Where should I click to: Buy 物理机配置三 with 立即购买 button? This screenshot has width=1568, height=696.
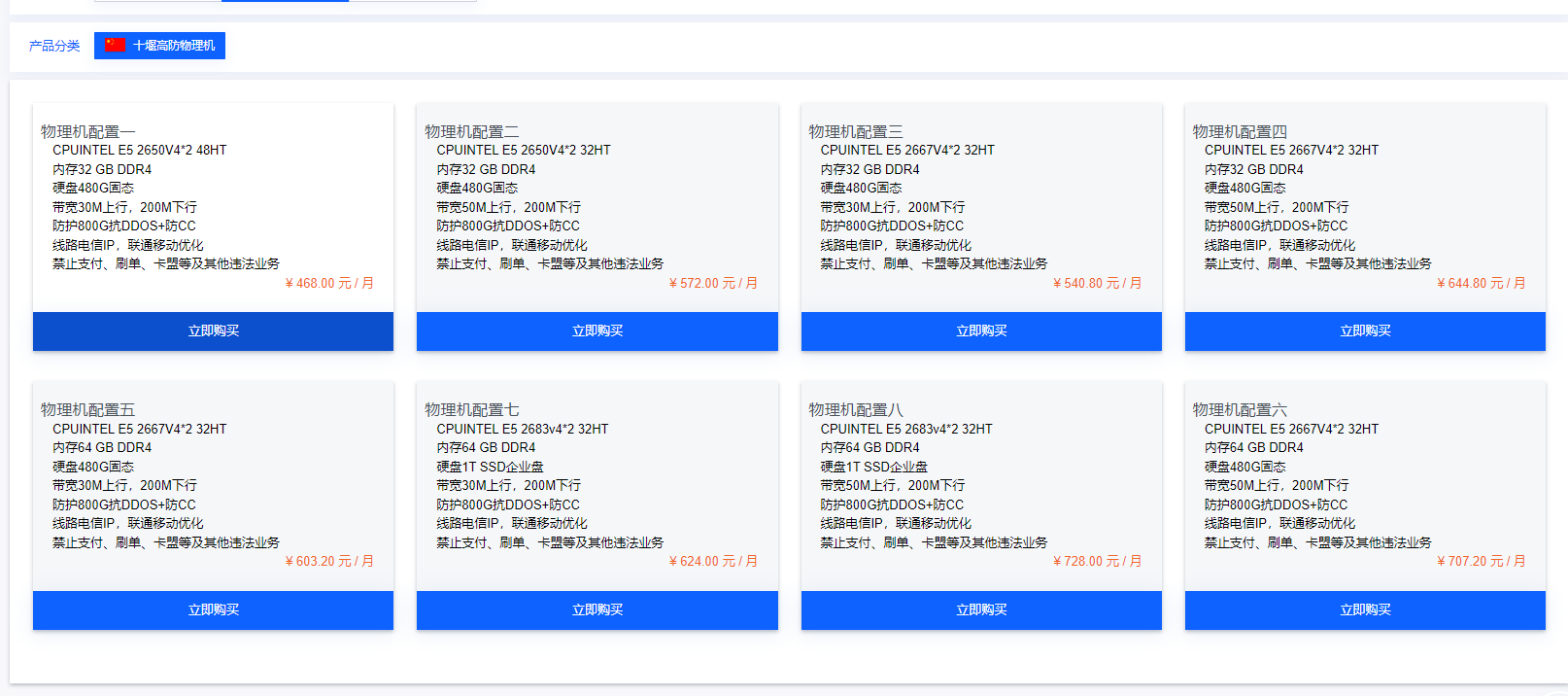click(x=981, y=331)
